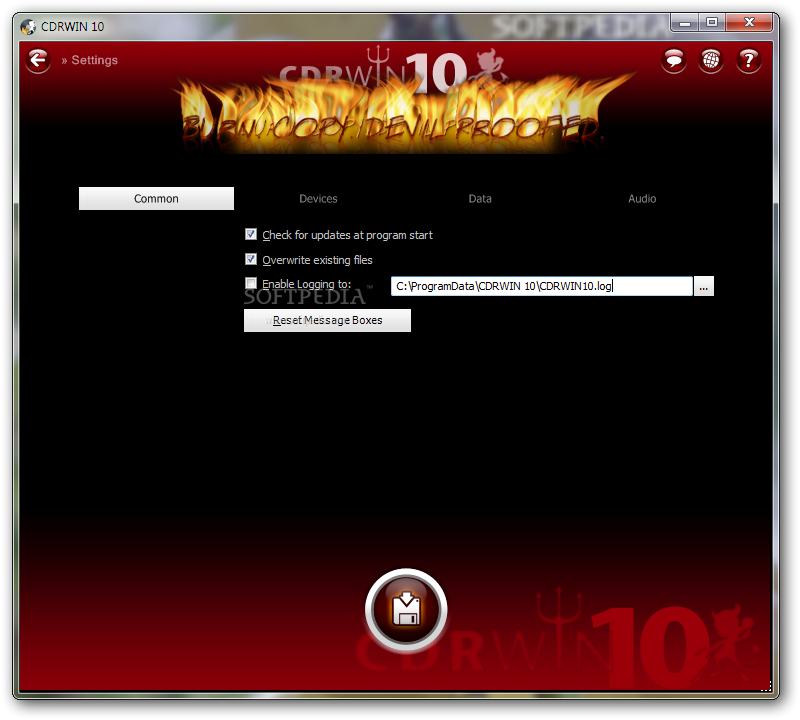The image size is (800, 720).
Task: Enable Logging to checkbox
Action: [251, 283]
